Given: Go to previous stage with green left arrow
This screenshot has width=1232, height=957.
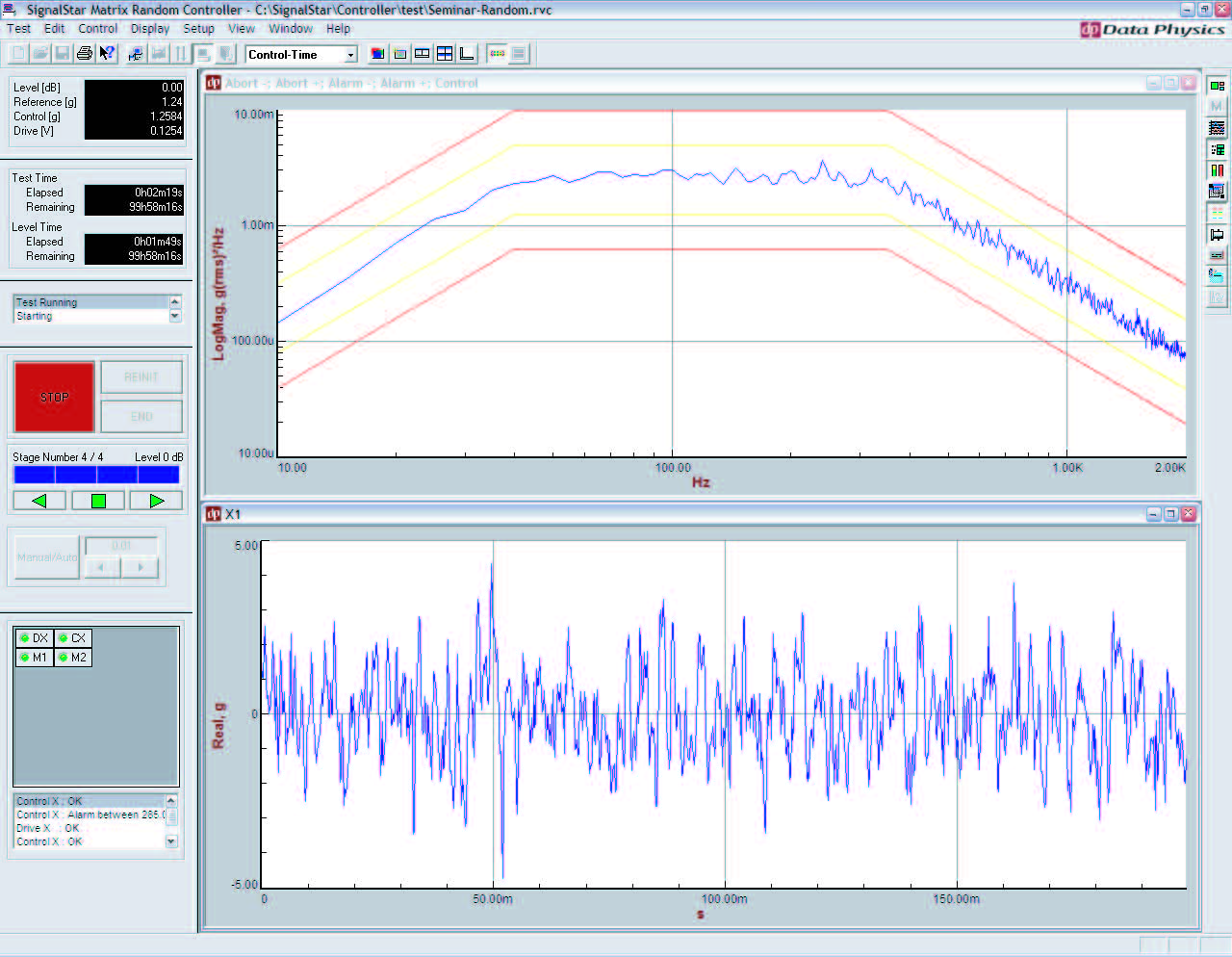Looking at the screenshot, I should pyautogui.click(x=39, y=501).
